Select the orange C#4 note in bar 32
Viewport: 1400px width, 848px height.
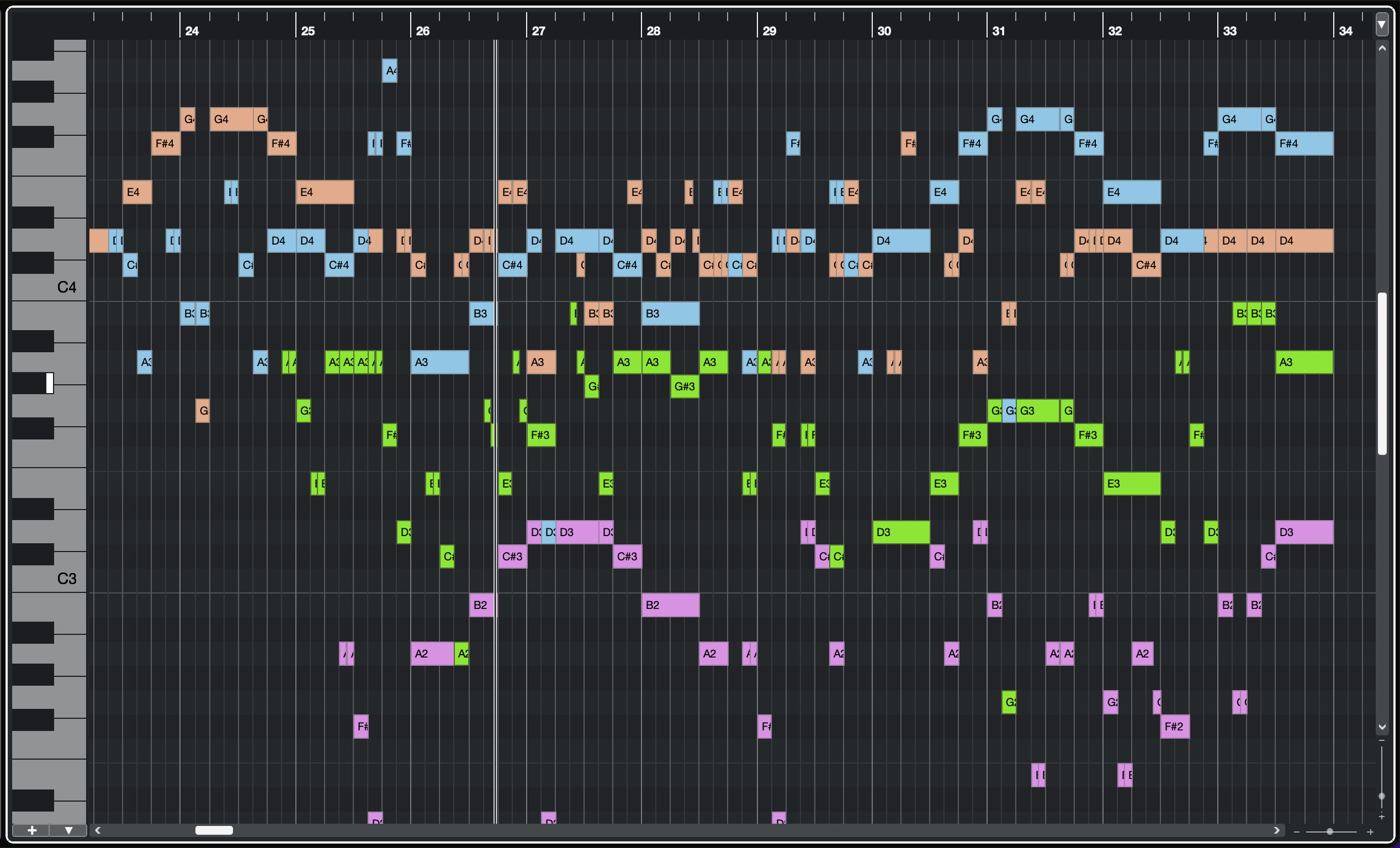pyautogui.click(x=1146, y=265)
